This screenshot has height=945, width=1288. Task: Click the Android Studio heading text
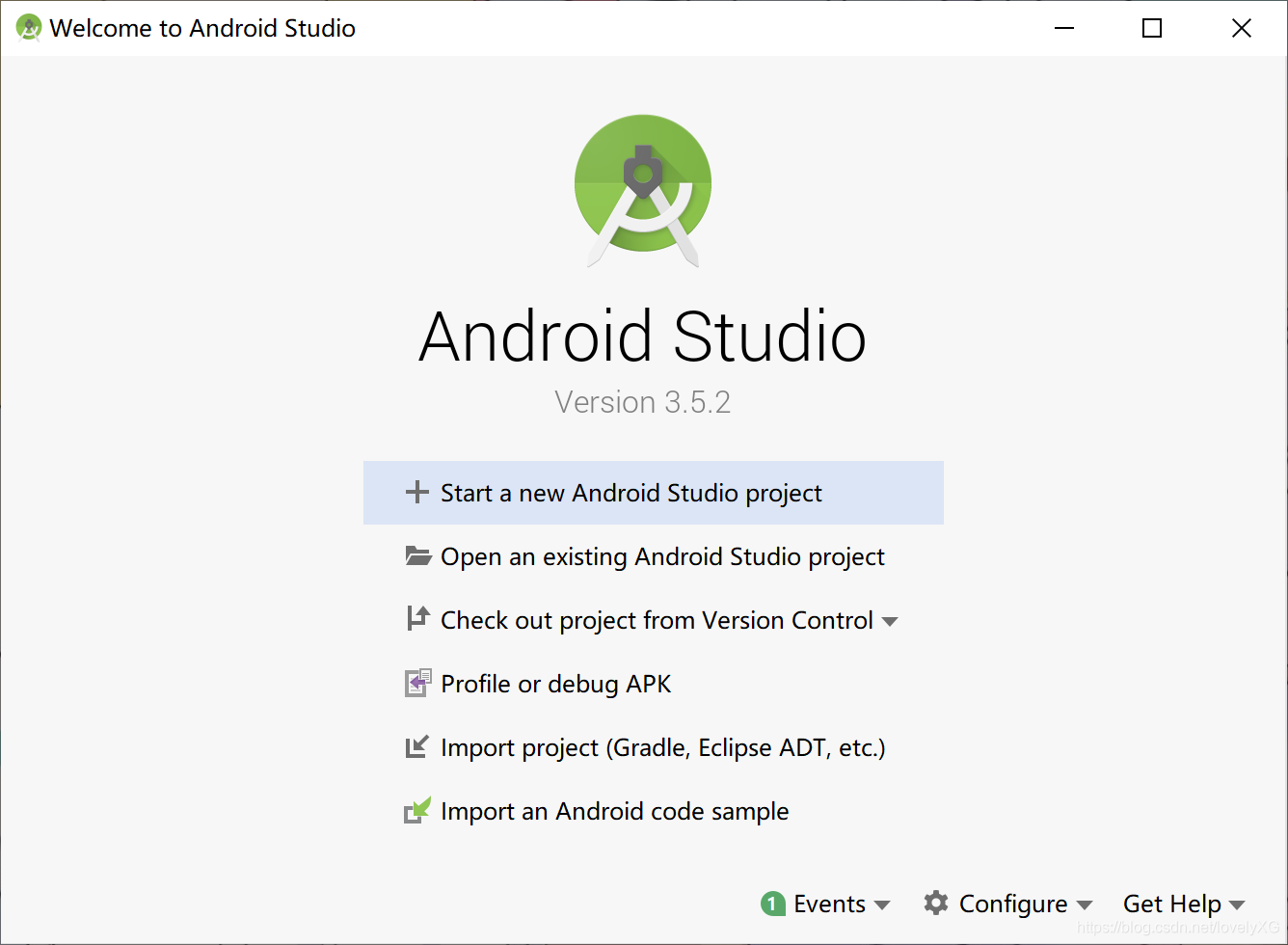tap(643, 337)
